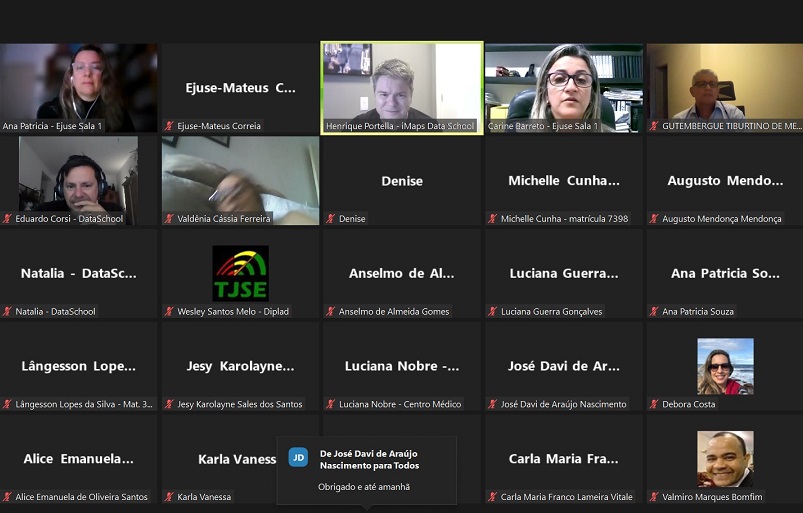
Task: Click the muted mic icon beside Natalia - DataSchool
Action: (x=7, y=312)
